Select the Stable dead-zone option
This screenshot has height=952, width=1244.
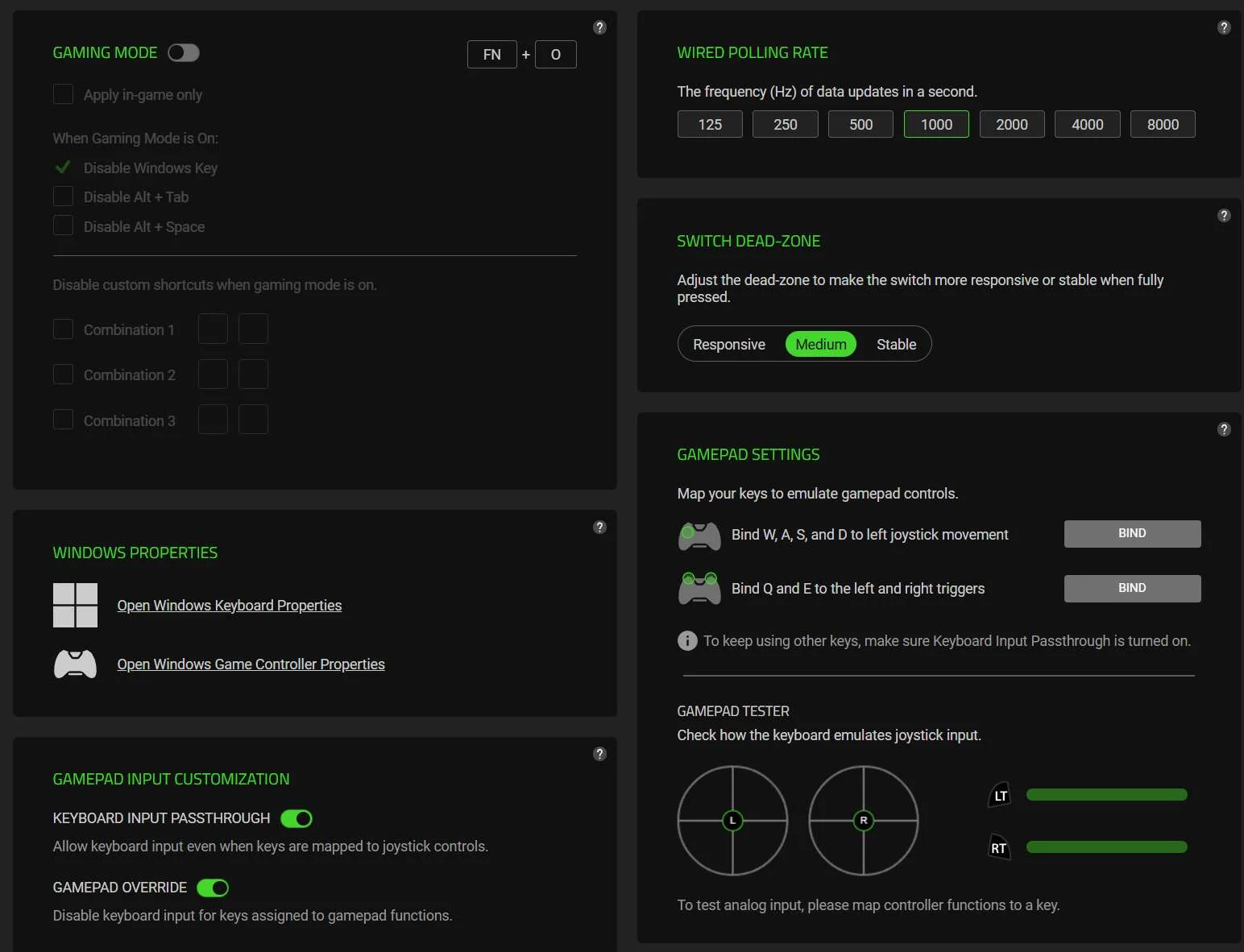click(896, 345)
